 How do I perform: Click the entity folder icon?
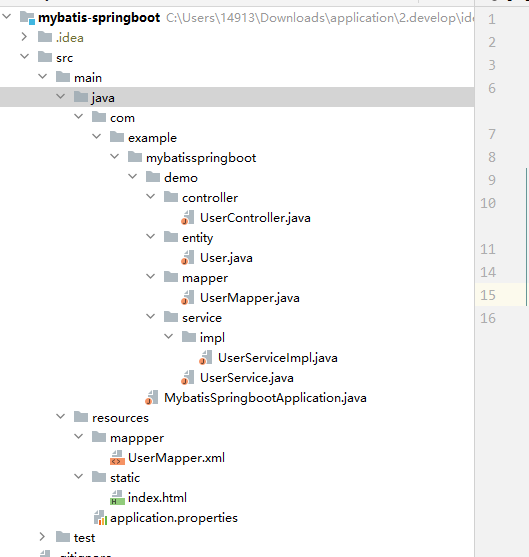(x=171, y=237)
